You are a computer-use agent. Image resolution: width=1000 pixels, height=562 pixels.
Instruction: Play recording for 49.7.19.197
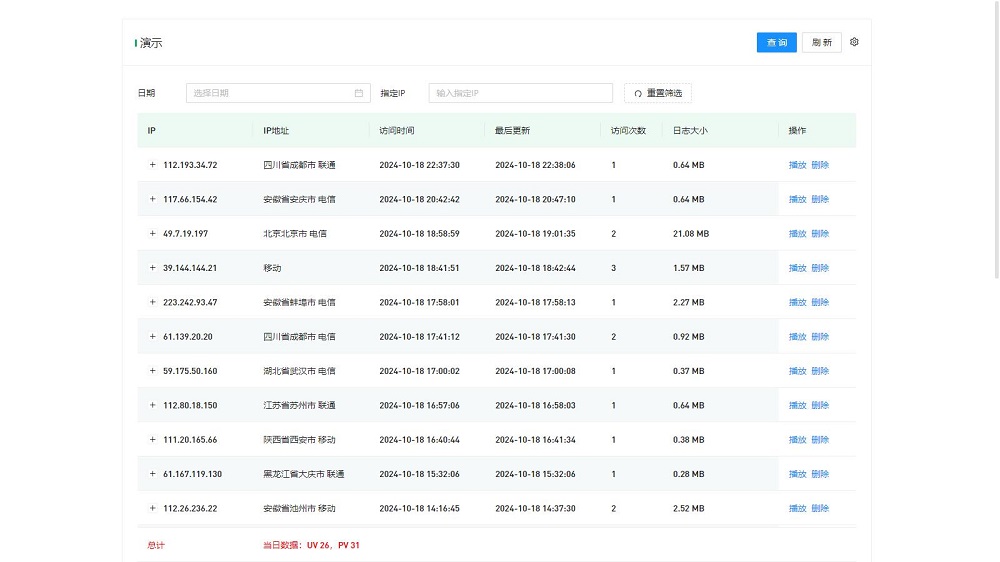click(x=797, y=234)
